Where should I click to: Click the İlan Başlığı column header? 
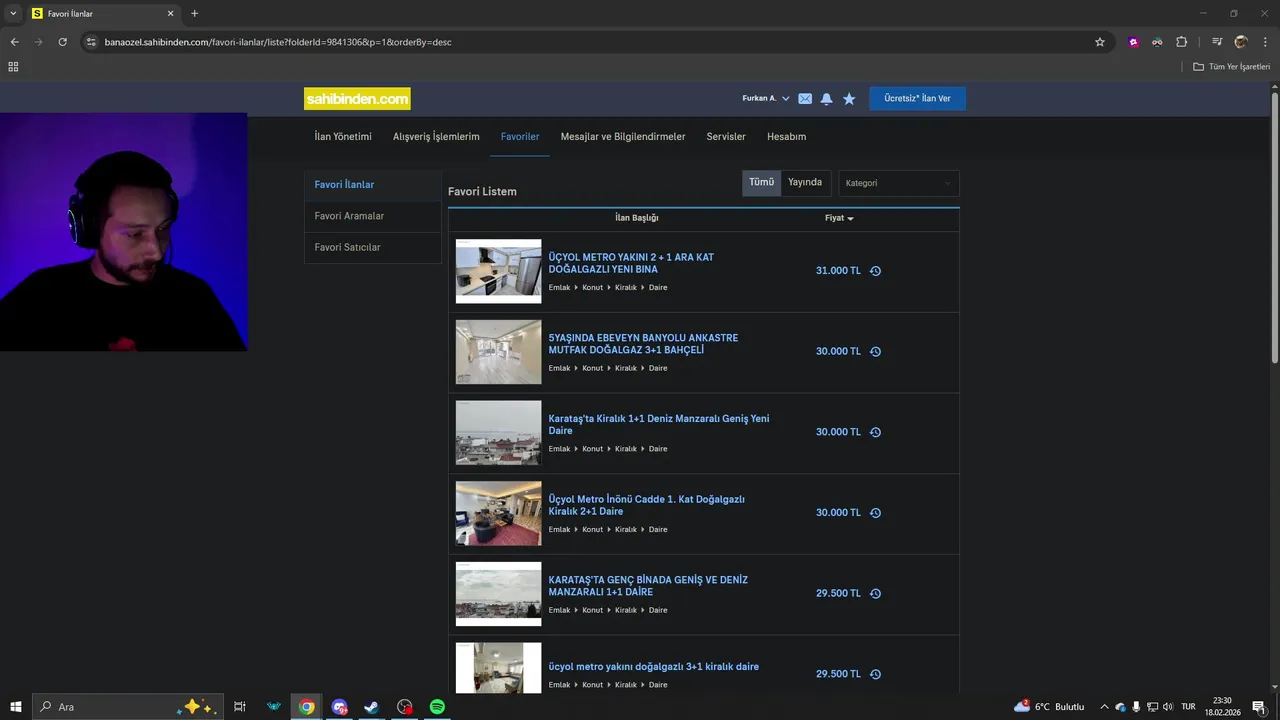coord(636,218)
